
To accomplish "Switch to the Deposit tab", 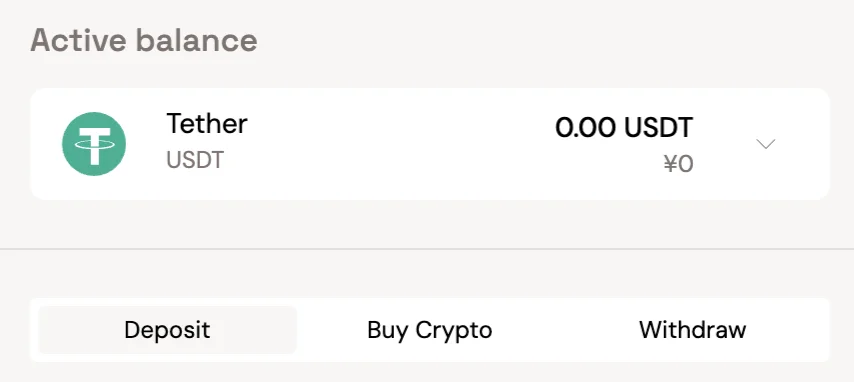I will [167, 330].
